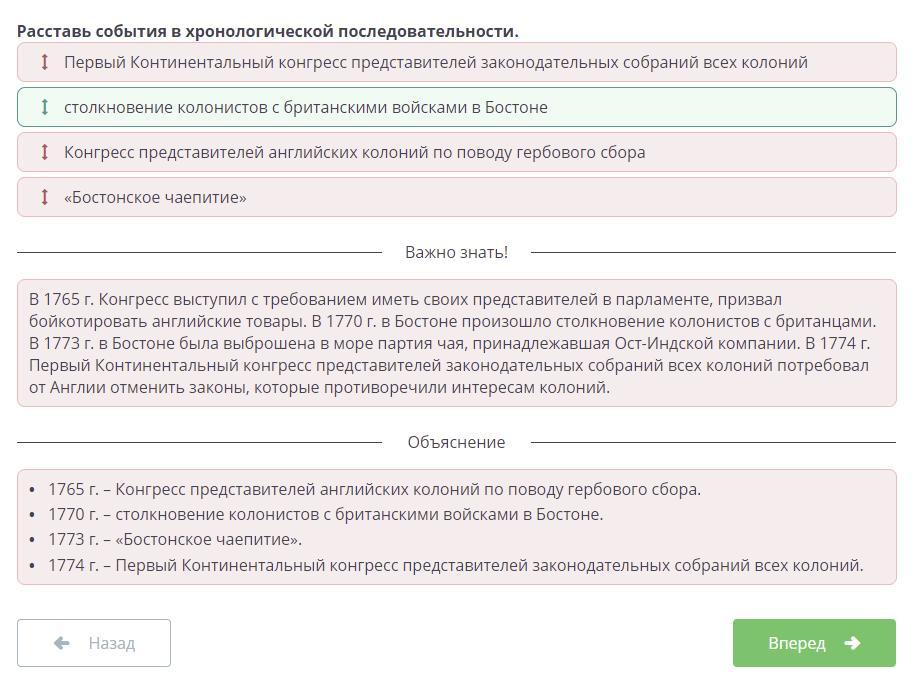
Task: Click the «Объяснение» section heading
Action: pyautogui.click(x=456, y=442)
